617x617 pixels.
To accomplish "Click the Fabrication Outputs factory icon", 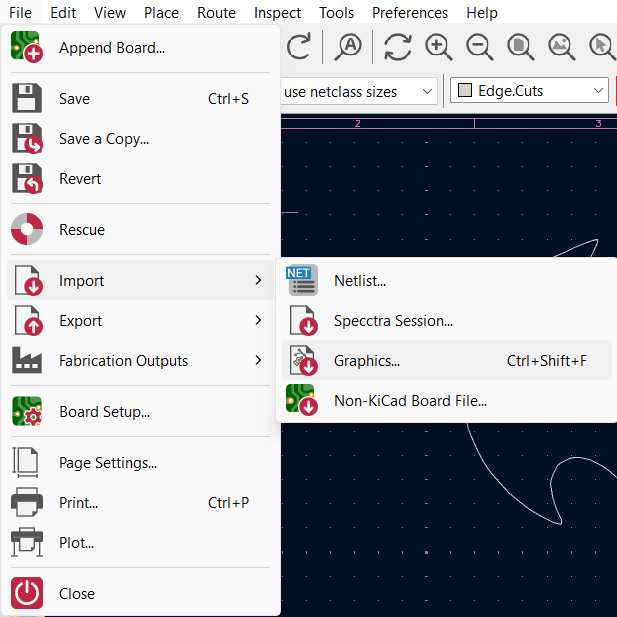I will [27, 360].
